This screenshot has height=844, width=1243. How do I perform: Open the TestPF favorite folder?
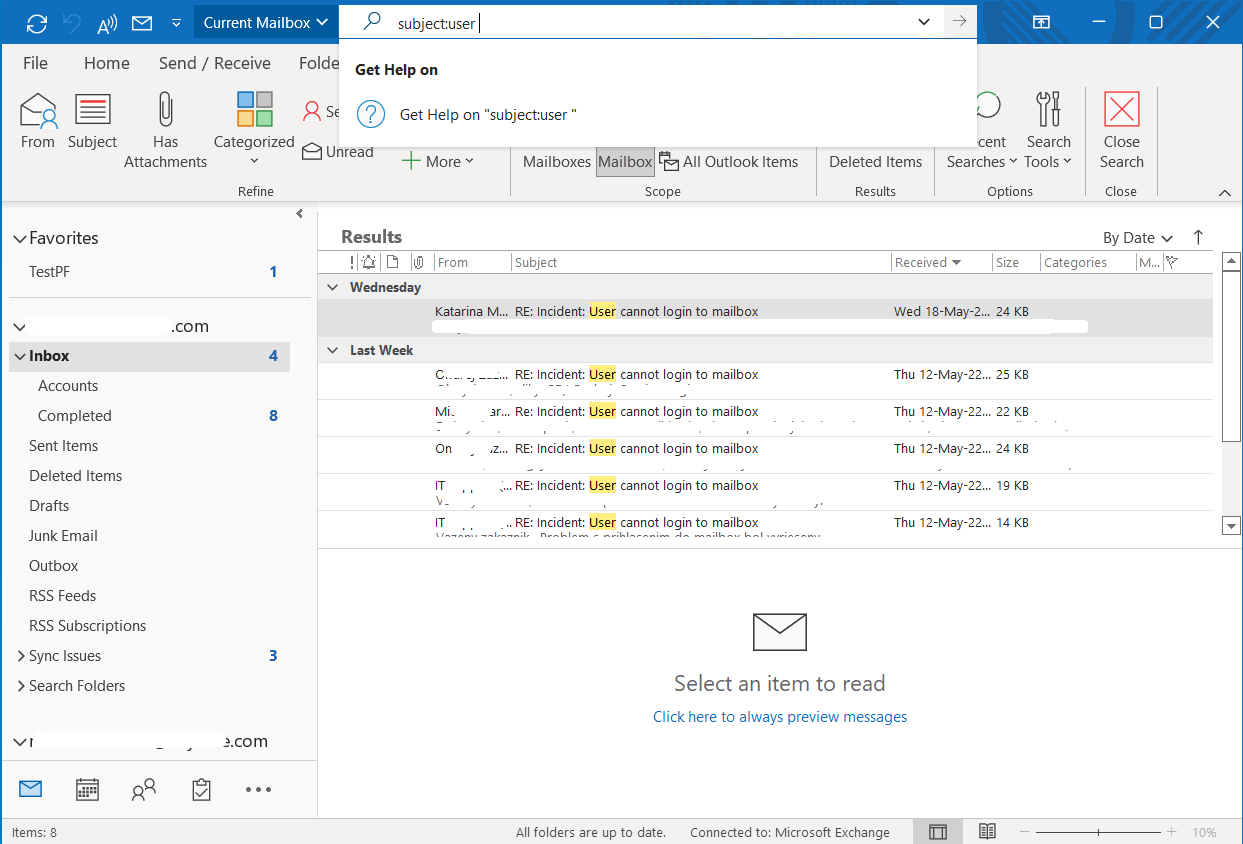pos(50,272)
